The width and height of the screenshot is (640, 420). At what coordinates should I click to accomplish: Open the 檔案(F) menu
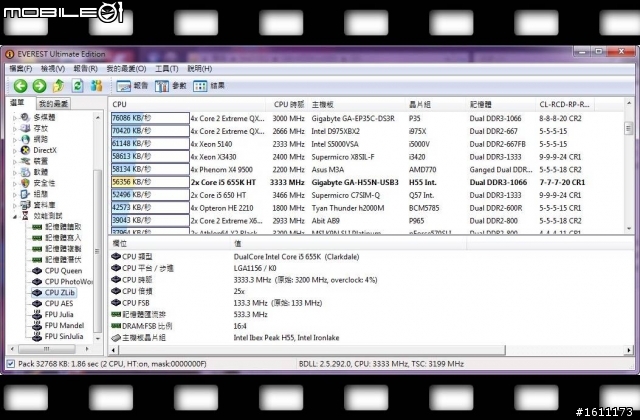click(21, 69)
